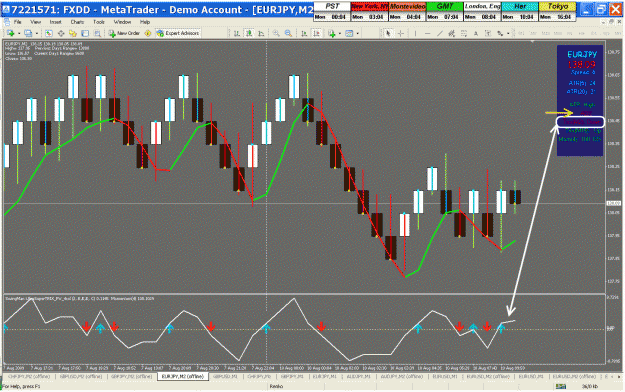Open the Window menu

click(x=122, y=22)
